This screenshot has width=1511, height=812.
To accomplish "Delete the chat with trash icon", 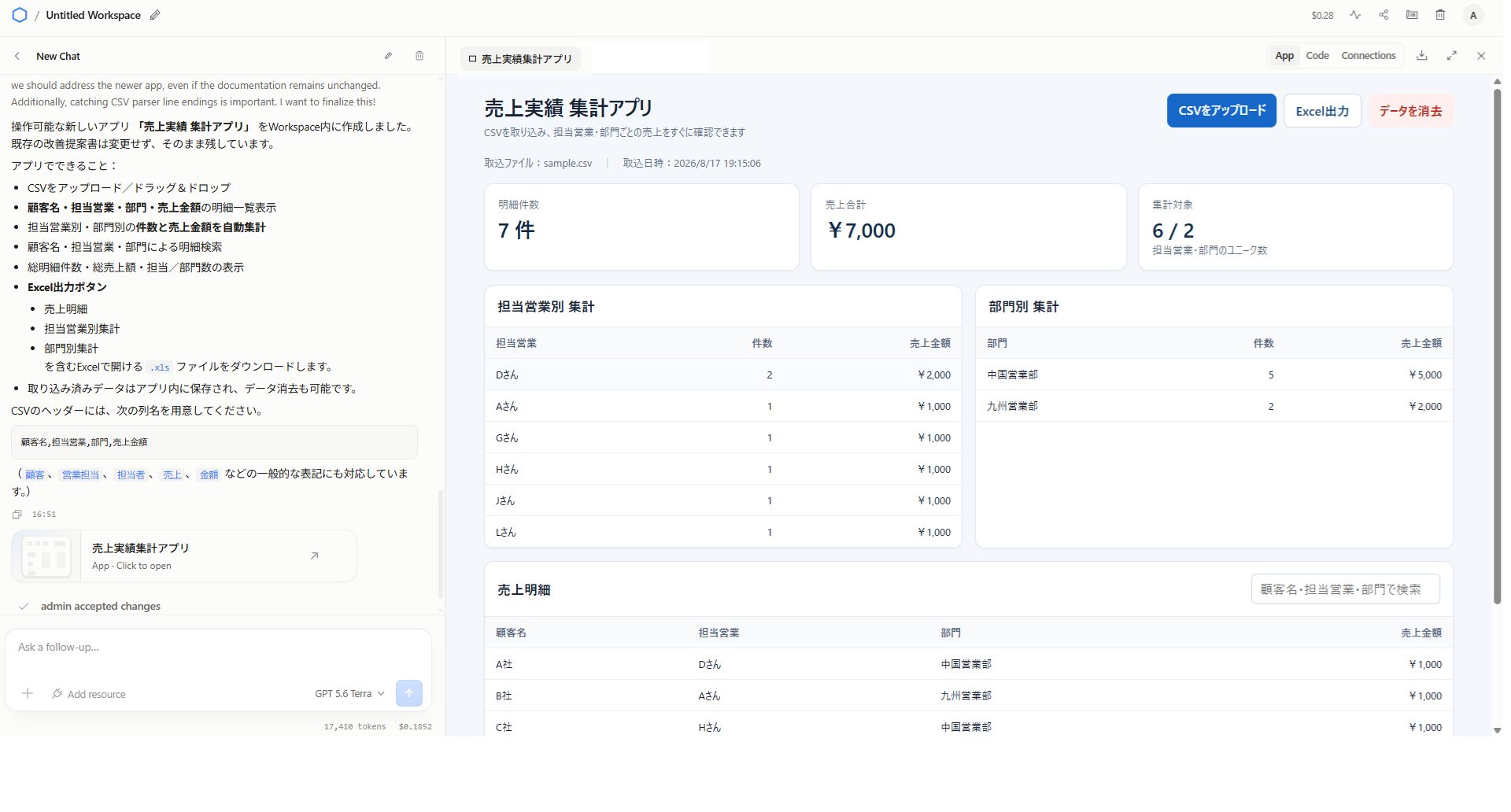I will pos(419,56).
